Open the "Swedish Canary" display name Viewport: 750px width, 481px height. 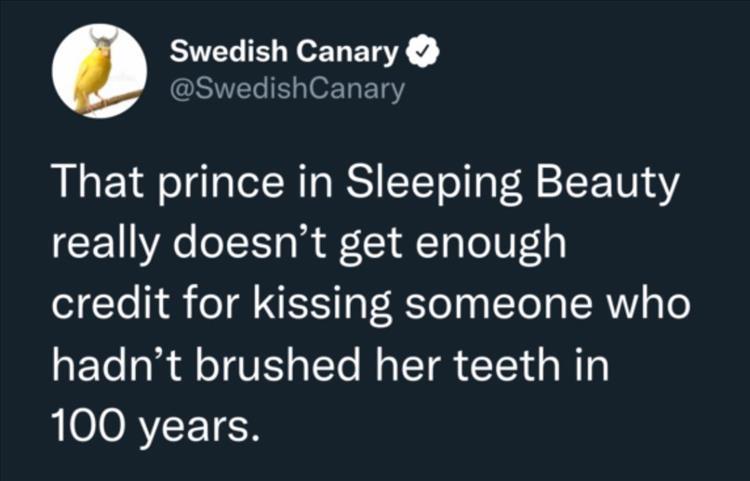pyautogui.click(x=284, y=50)
